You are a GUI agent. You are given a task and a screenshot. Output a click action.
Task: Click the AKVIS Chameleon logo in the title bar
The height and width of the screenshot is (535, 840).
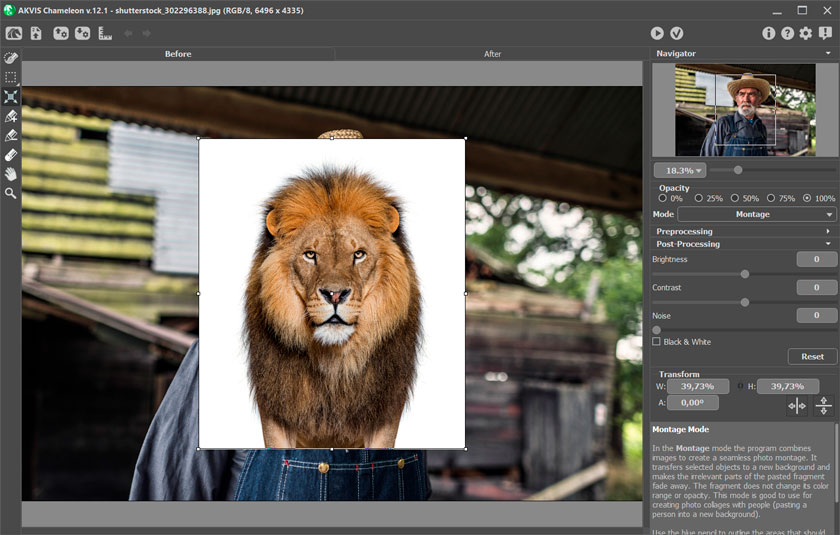[9, 10]
